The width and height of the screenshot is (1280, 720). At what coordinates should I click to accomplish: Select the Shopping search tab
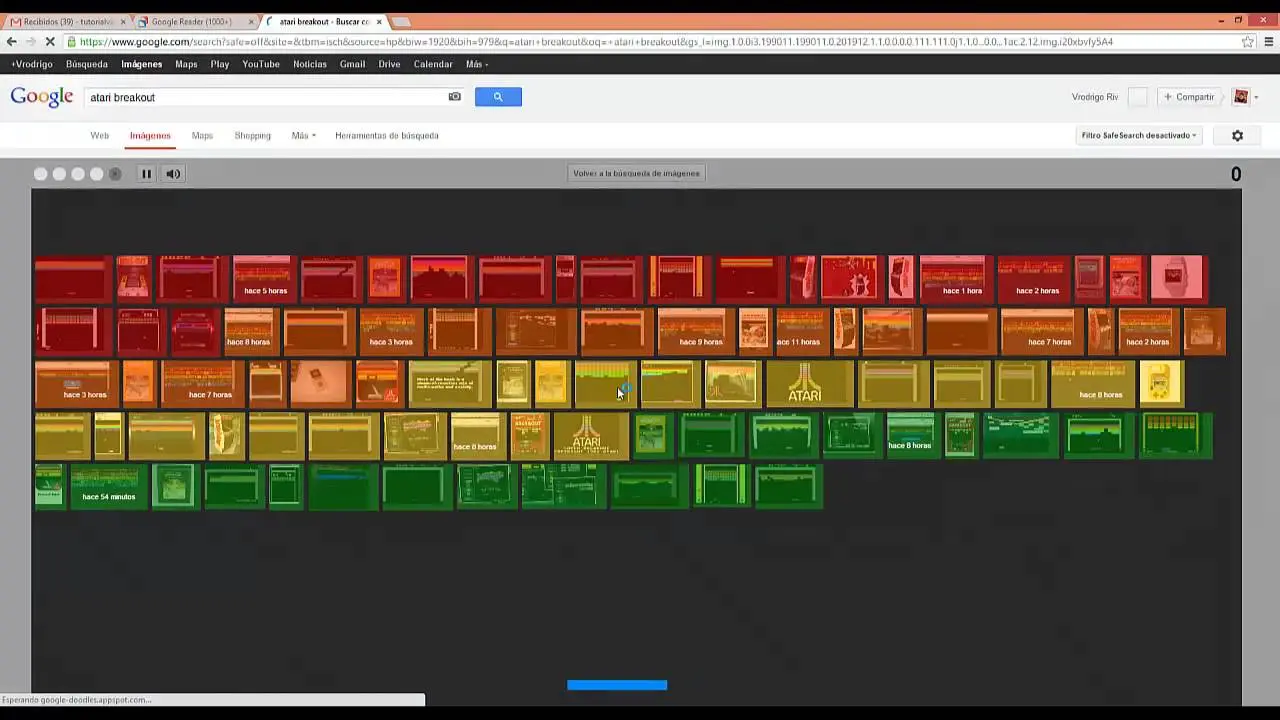pyautogui.click(x=252, y=136)
